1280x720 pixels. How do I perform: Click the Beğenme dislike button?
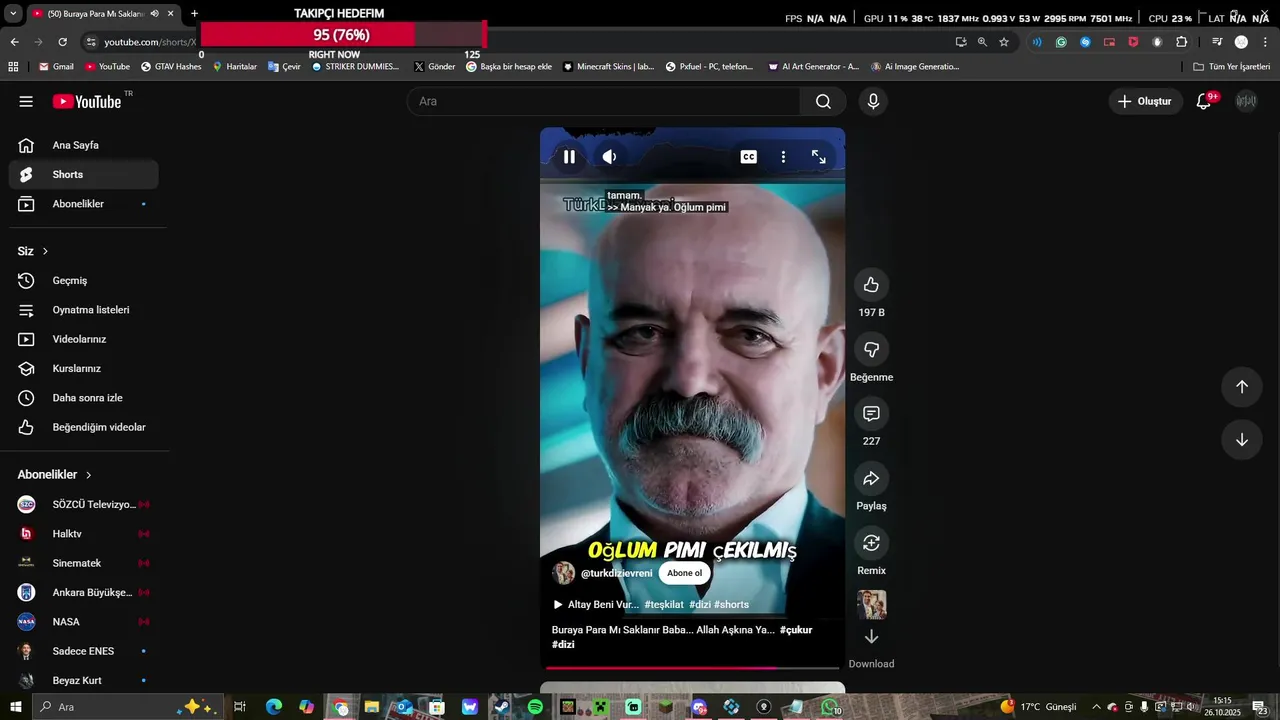coord(871,349)
